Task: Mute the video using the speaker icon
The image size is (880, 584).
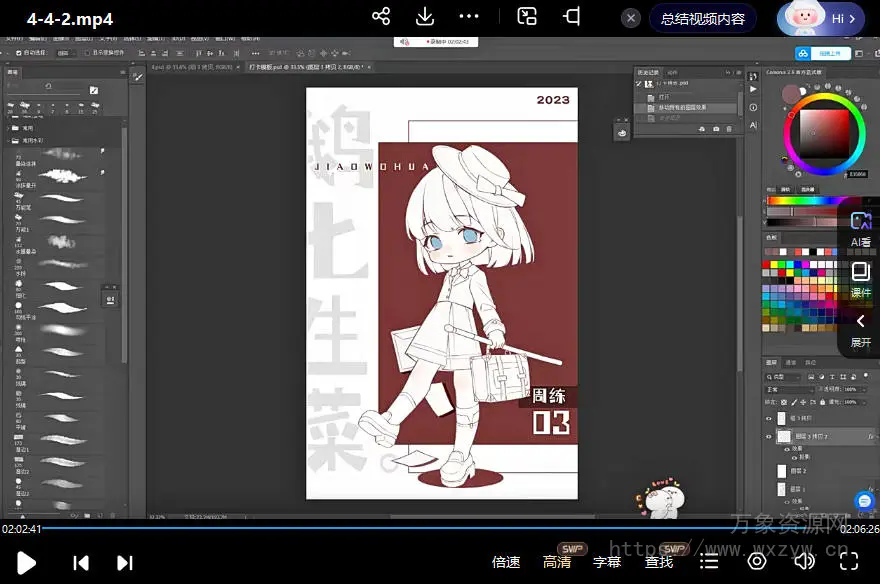Action: (x=804, y=562)
